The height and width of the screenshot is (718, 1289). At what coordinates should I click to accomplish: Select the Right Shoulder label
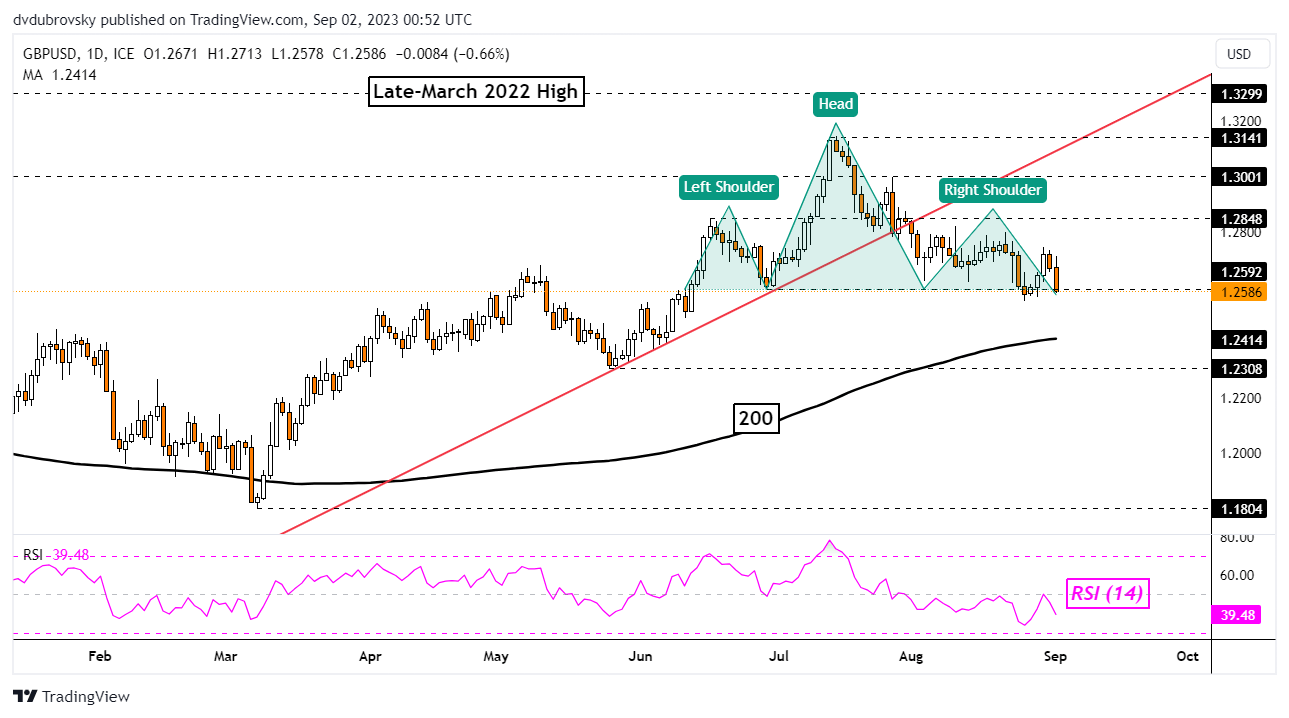992,190
